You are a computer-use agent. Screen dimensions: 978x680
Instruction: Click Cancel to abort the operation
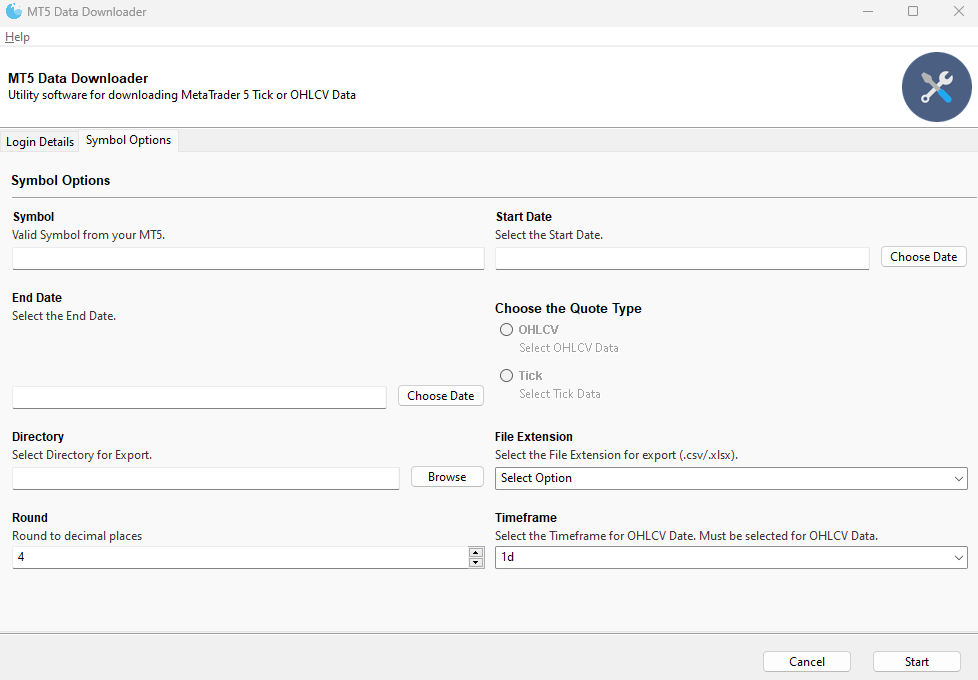coord(806,661)
